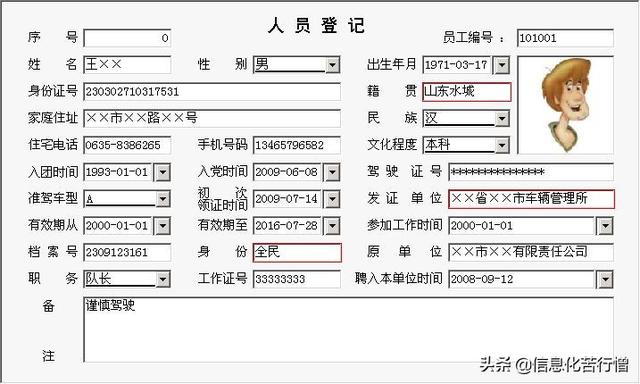Open the 出生年月 date dropdown
Image resolution: width=640 pixels, height=384 pixels.
[502, 65]
